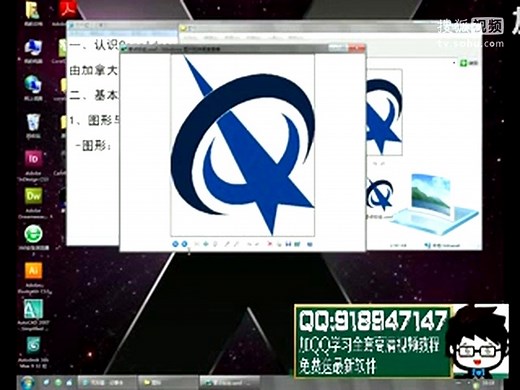
Task: Open user documents folder desktop icon
Action: (33, 13)
